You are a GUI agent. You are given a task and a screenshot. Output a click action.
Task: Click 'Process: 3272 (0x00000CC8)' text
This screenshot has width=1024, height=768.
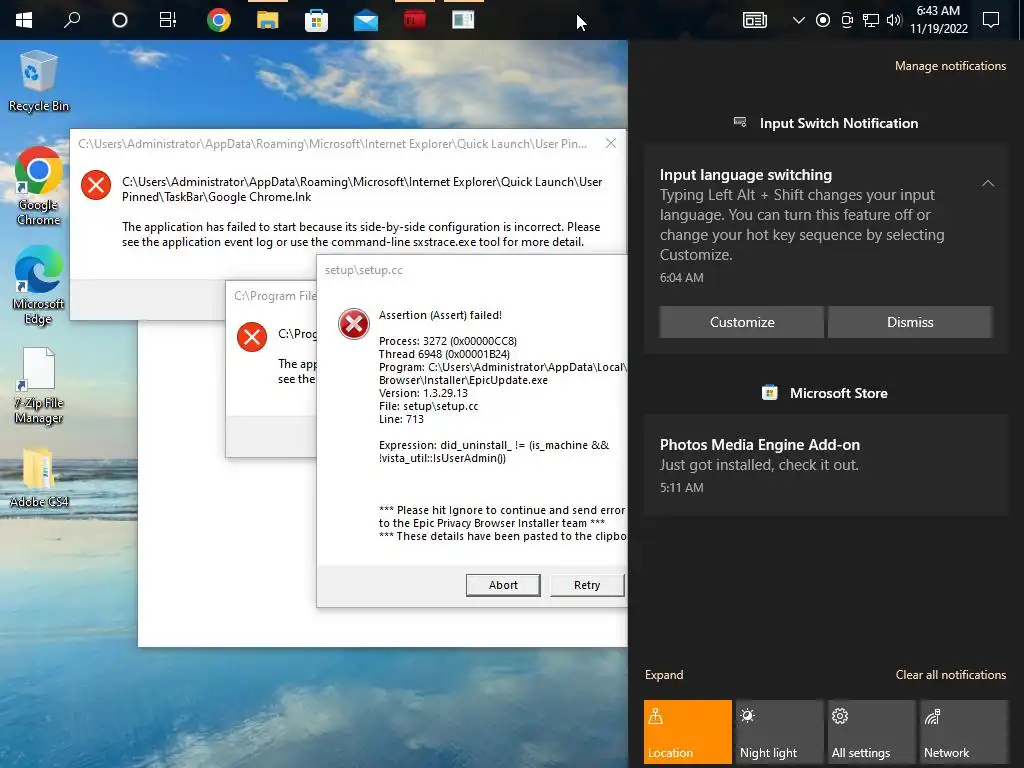[x=447, y=341]
